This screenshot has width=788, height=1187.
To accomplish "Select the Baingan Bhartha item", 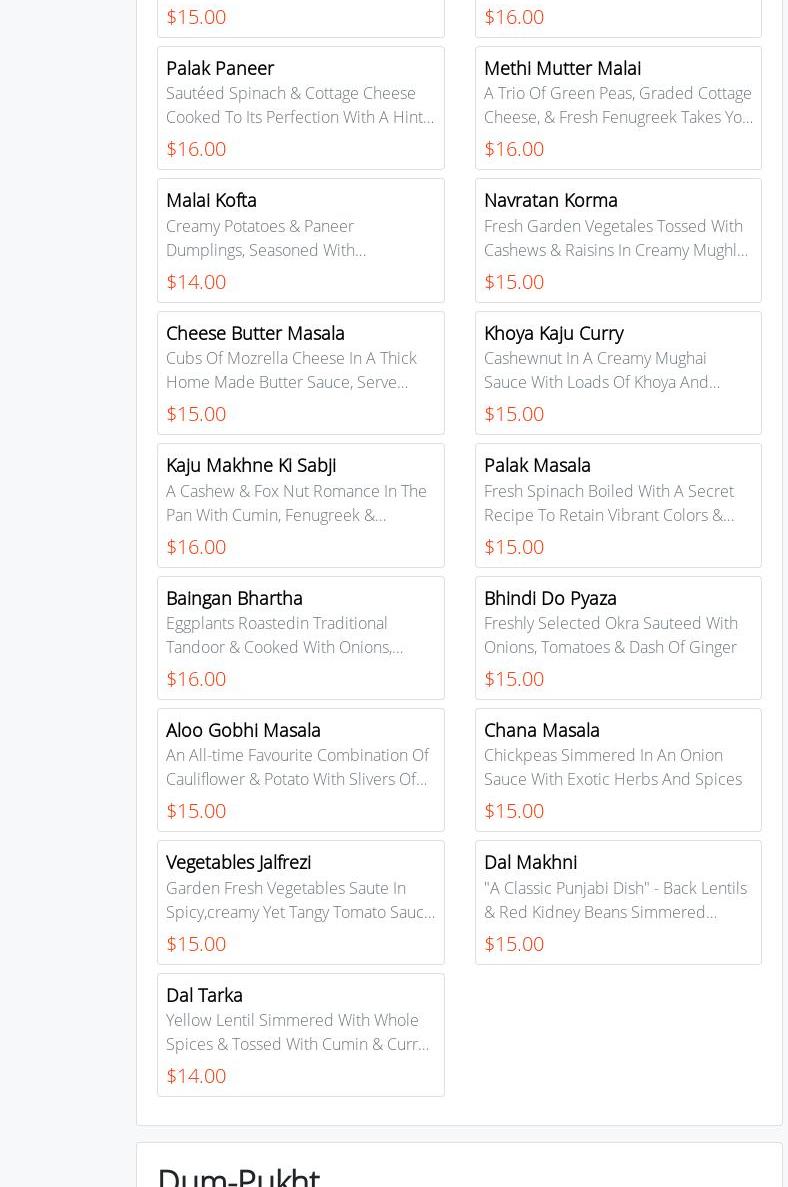I will click(x=234, y=598).
